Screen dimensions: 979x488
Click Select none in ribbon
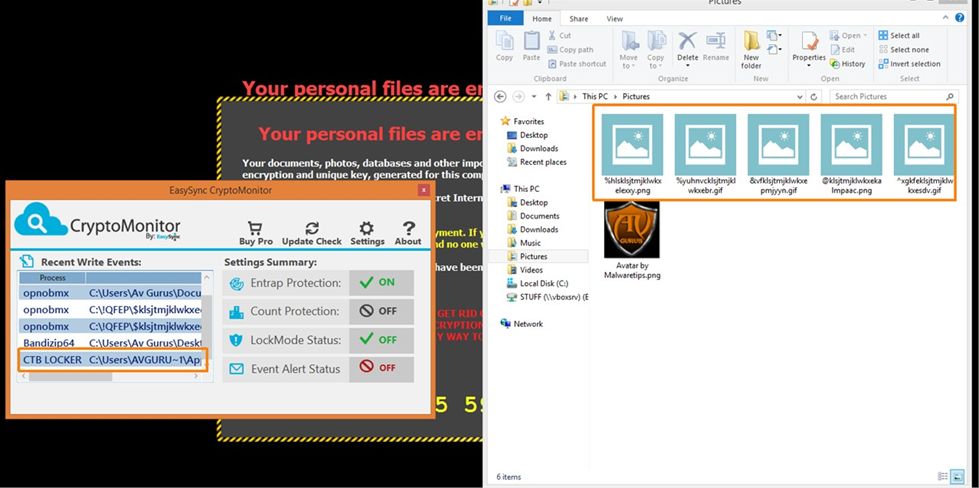[x=903, y=50]
